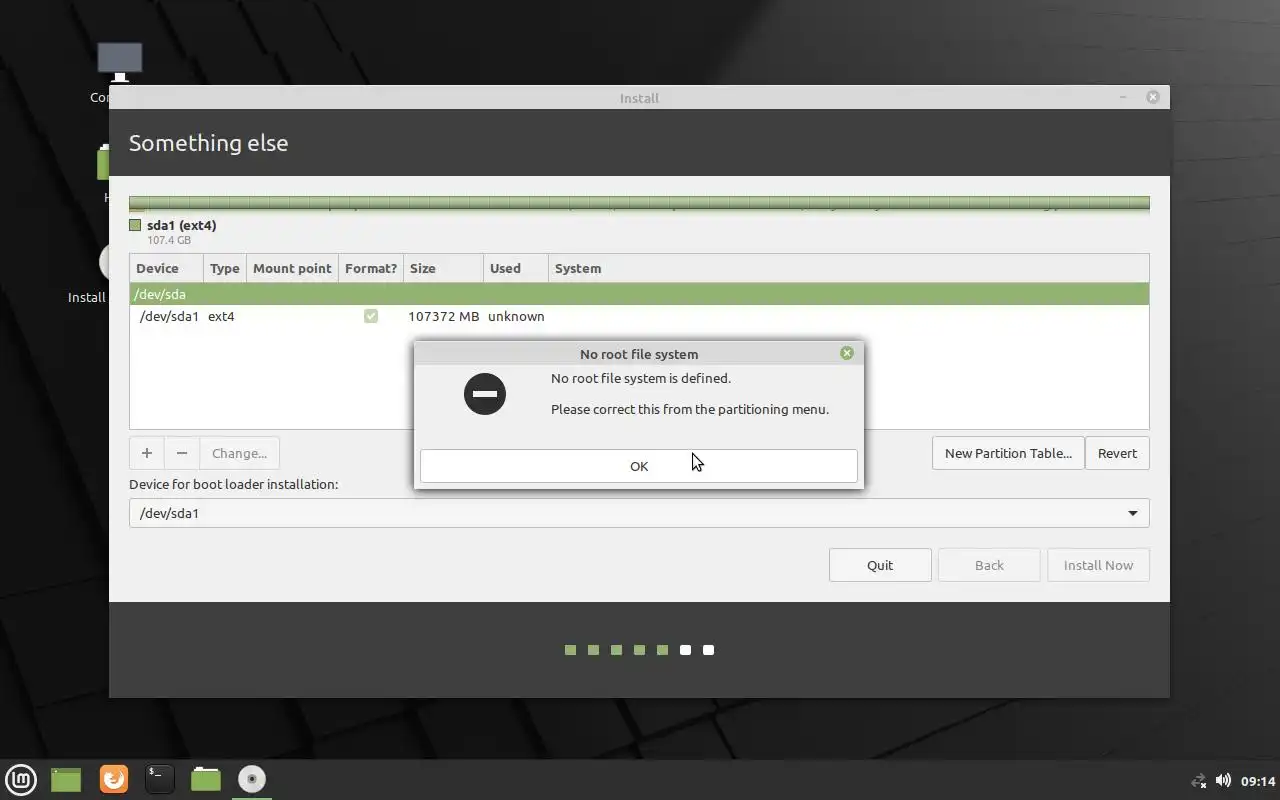
Task: Click the green partition usage bar
Action: [639, 203]
